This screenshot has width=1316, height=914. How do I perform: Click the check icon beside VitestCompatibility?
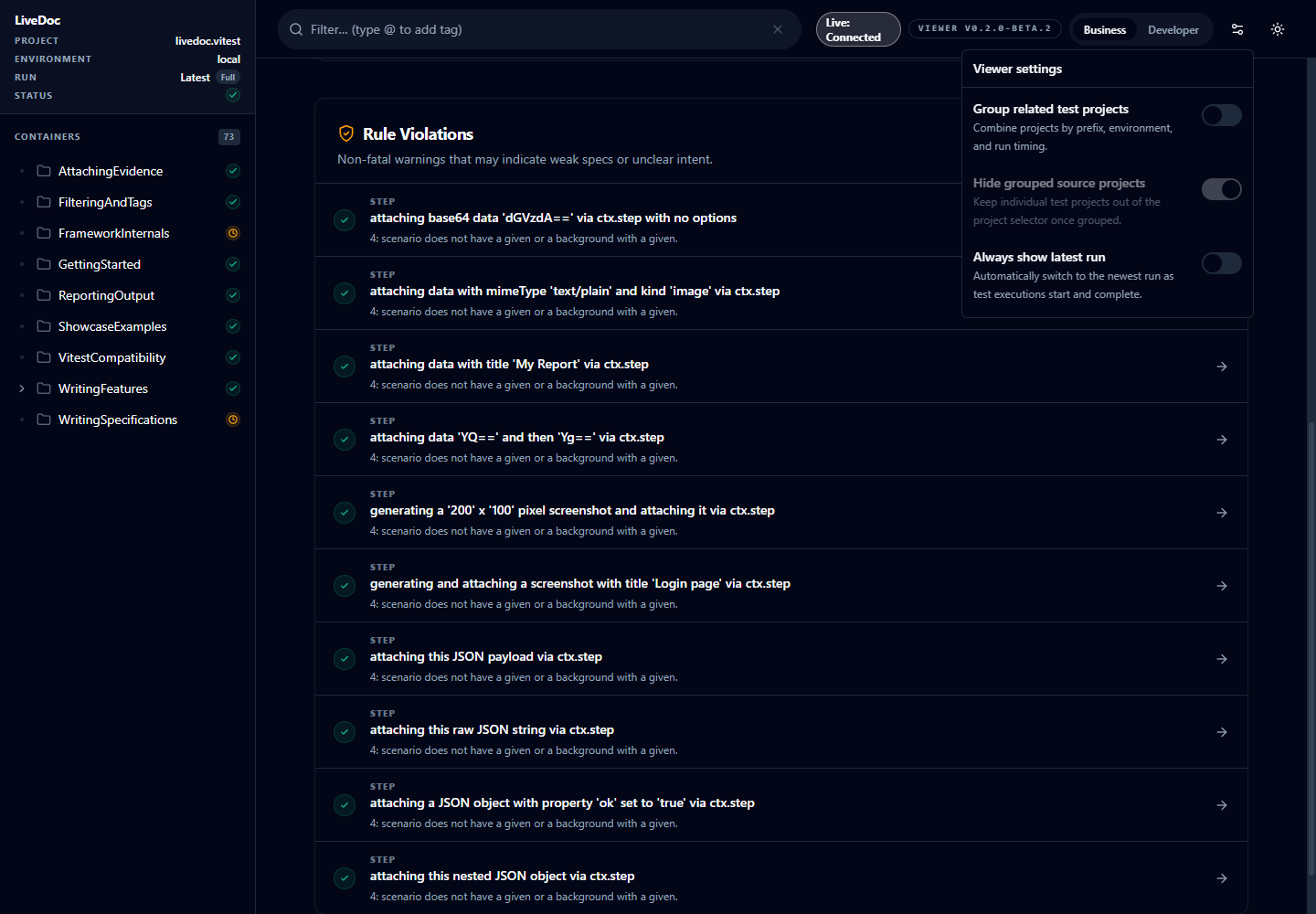[x=233, y=357]
